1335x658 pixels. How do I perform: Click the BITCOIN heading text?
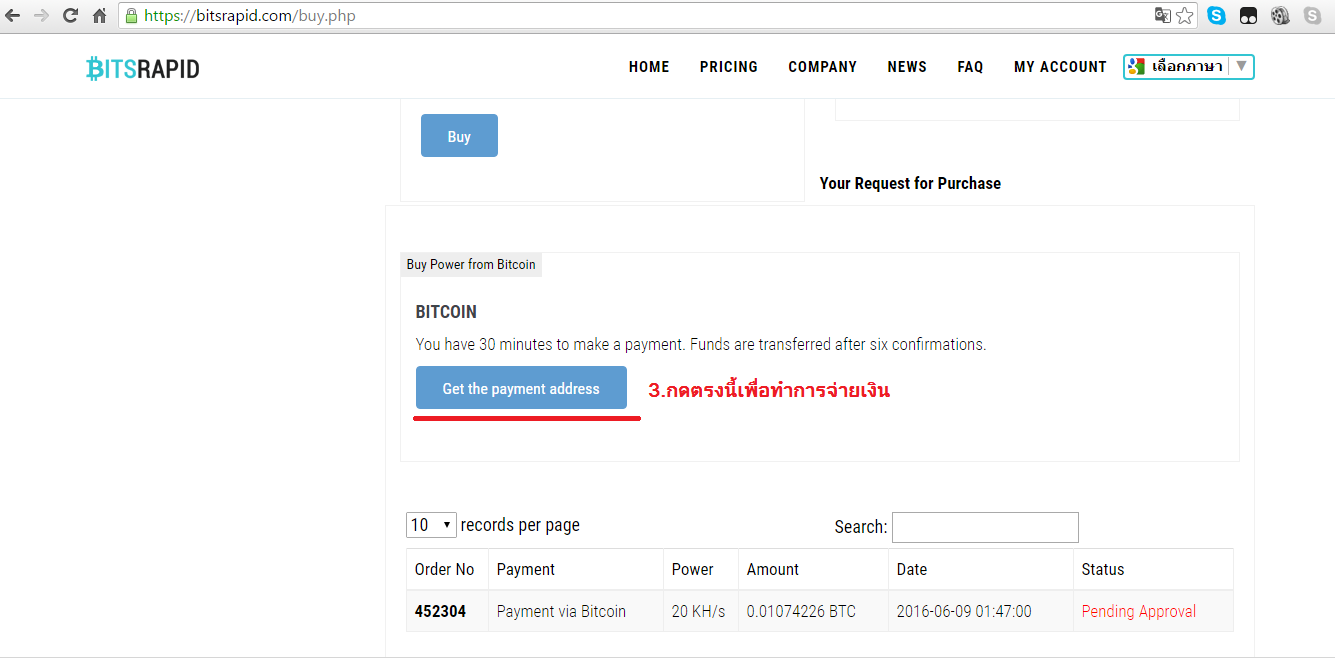(446, 312)
